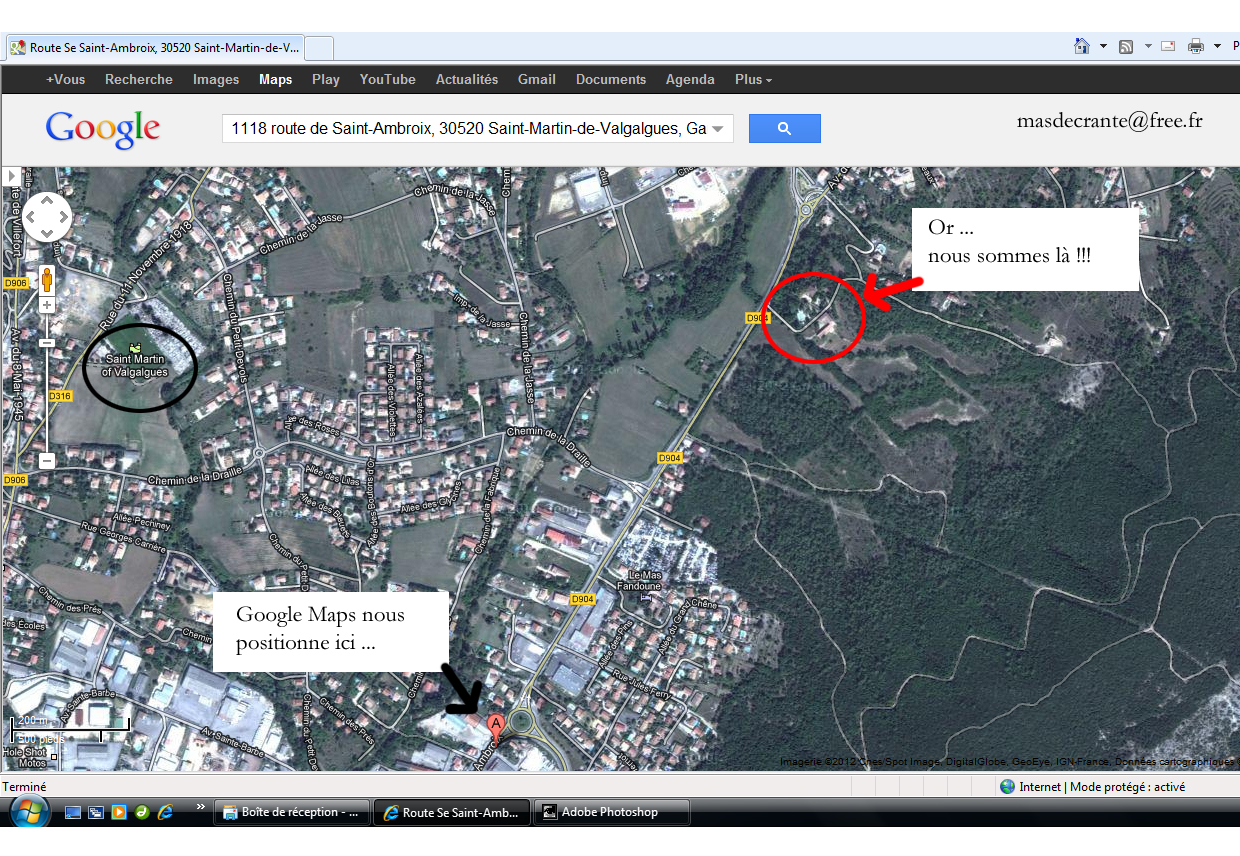Pan the map right with the arrow
The width and height of the screenshot is (1240, 856).
tap(63, 217)
